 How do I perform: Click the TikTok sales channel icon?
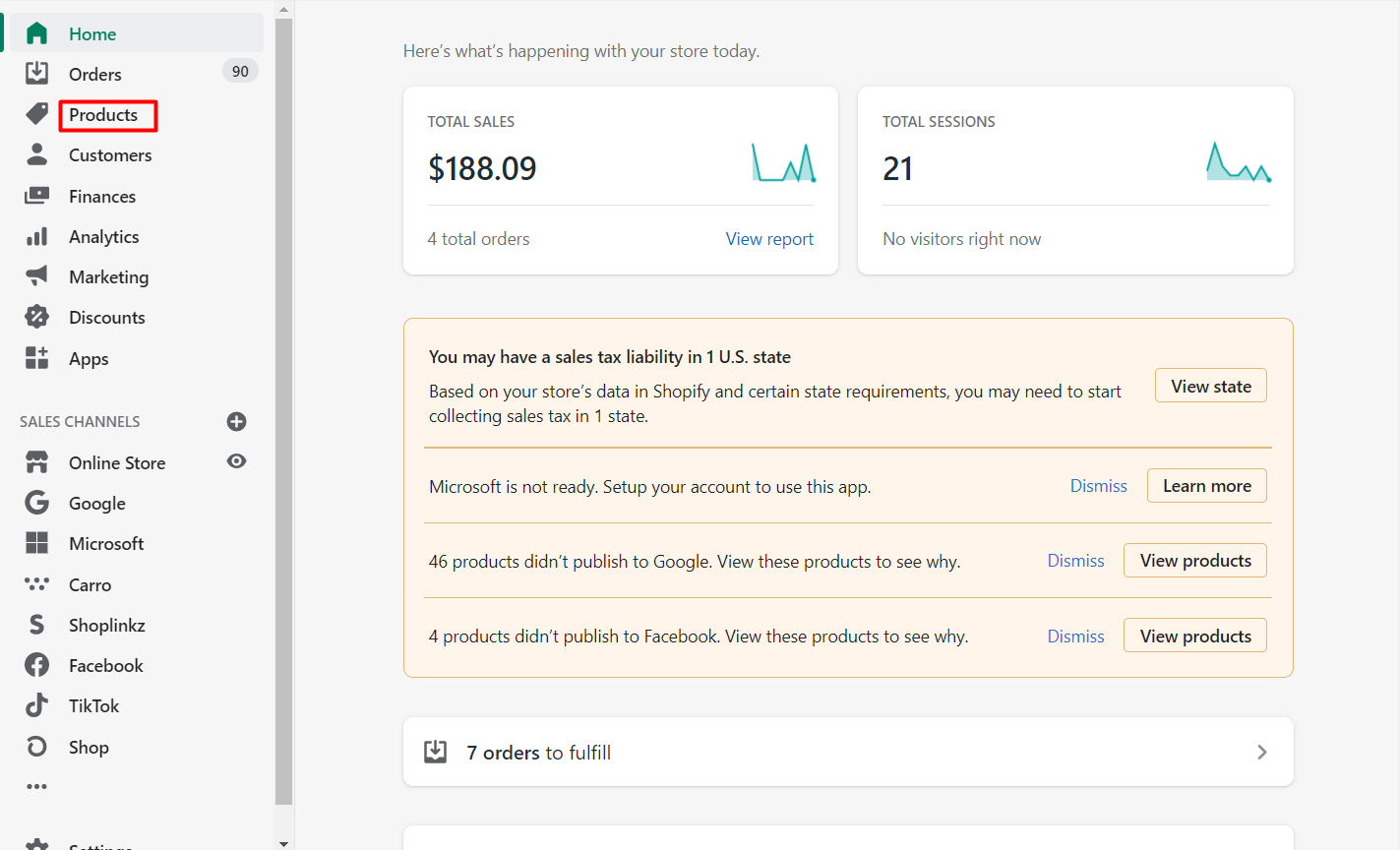click(x=36, y=705)
